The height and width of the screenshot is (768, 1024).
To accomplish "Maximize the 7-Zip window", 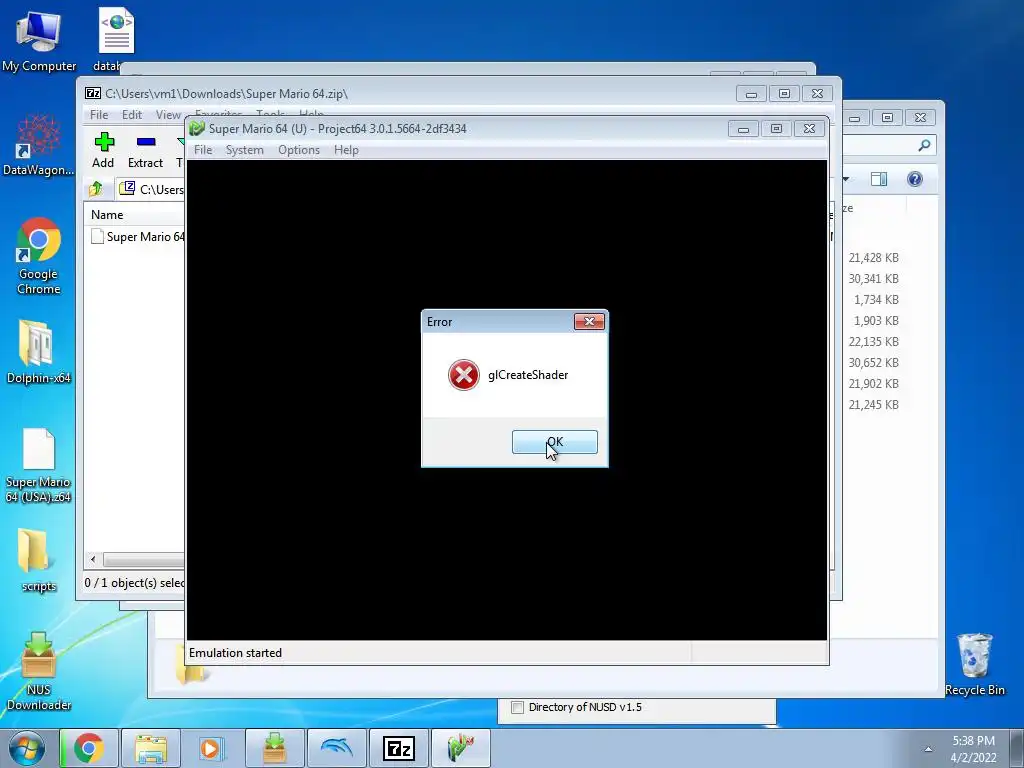I will (x=784, y=93).
